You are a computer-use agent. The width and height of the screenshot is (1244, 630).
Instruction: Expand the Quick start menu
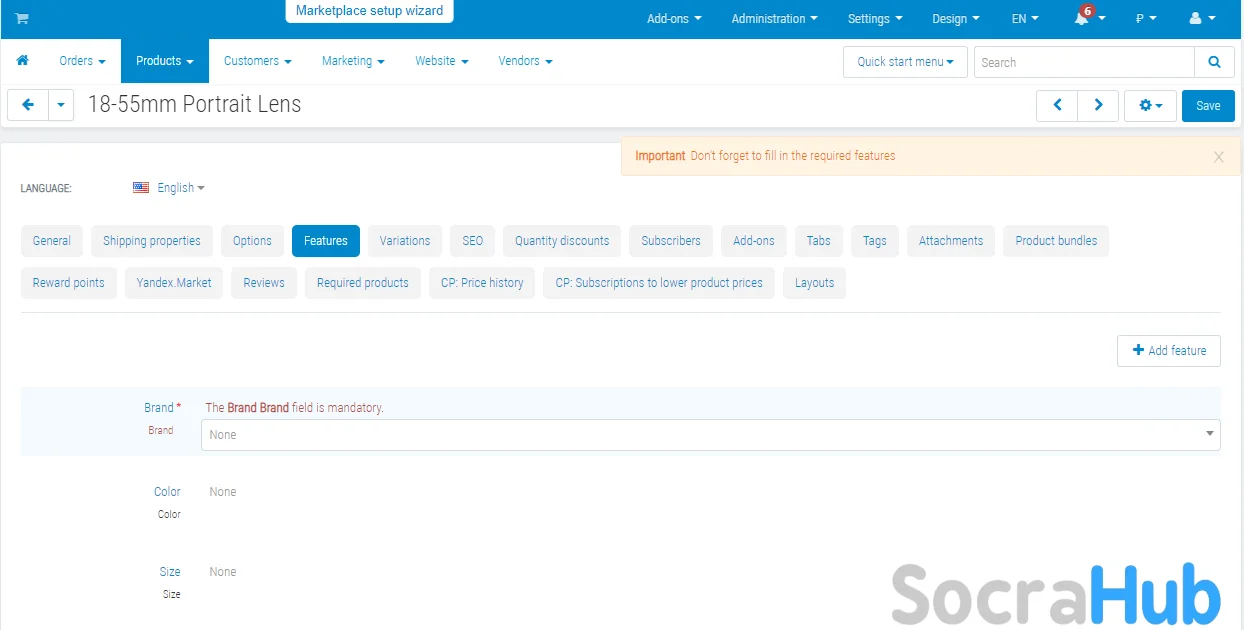[905, 62]
